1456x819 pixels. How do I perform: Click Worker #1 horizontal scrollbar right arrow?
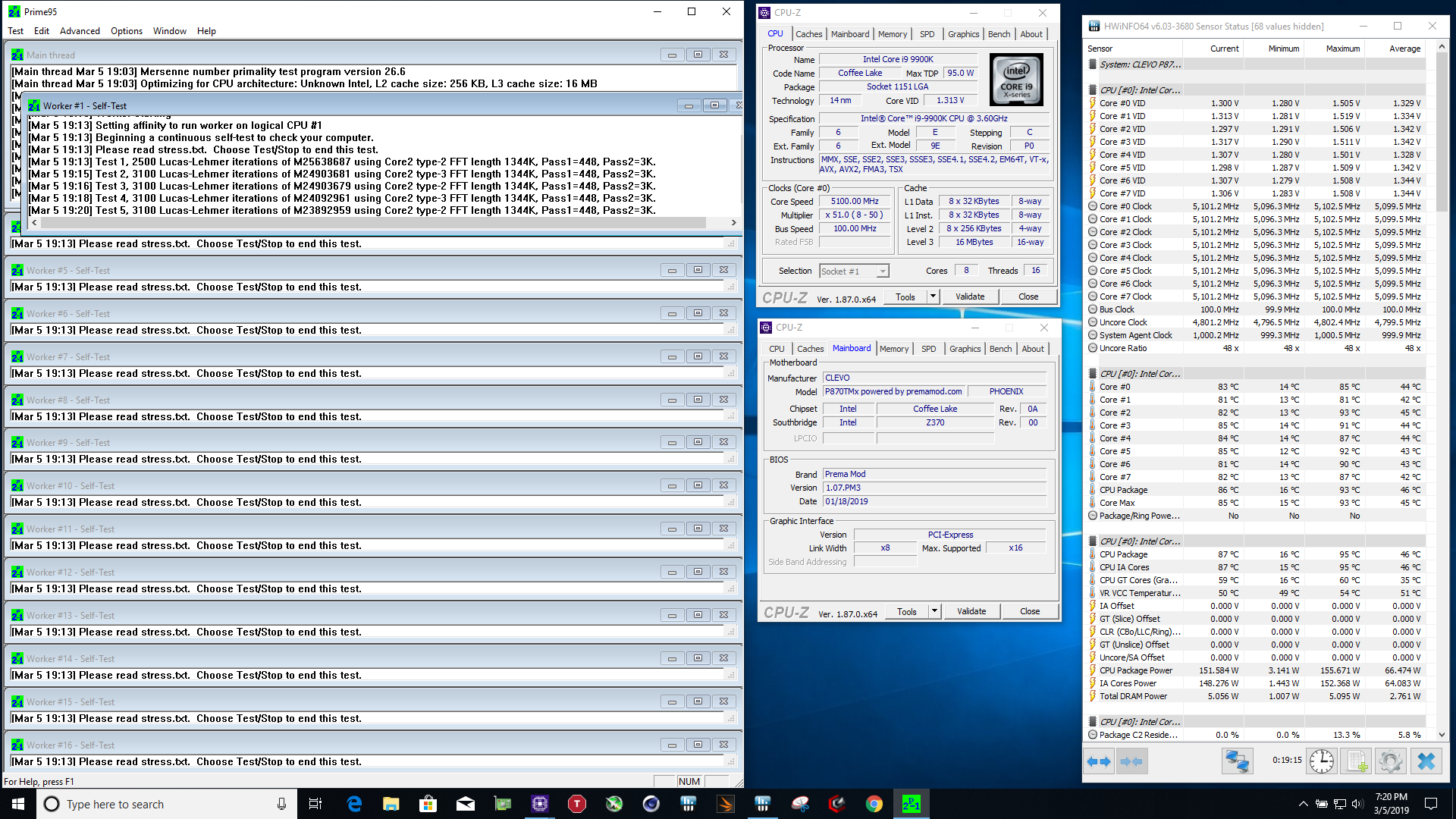[x=733, y=222]
